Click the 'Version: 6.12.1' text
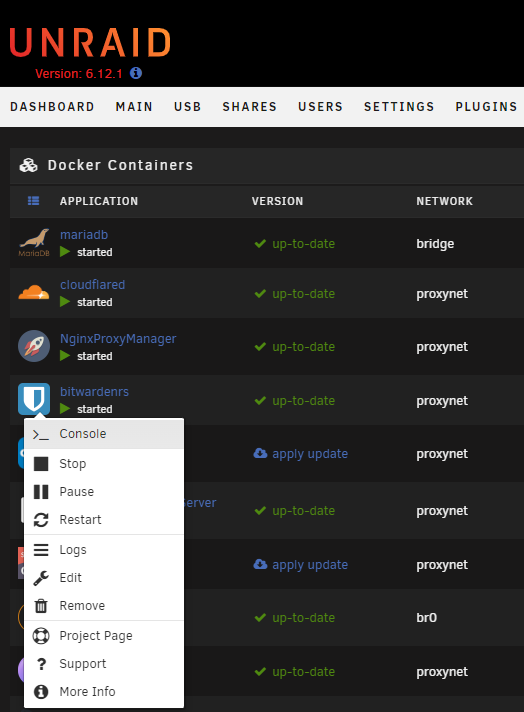The height and width of the screenshot is (712, 524). 79,74
